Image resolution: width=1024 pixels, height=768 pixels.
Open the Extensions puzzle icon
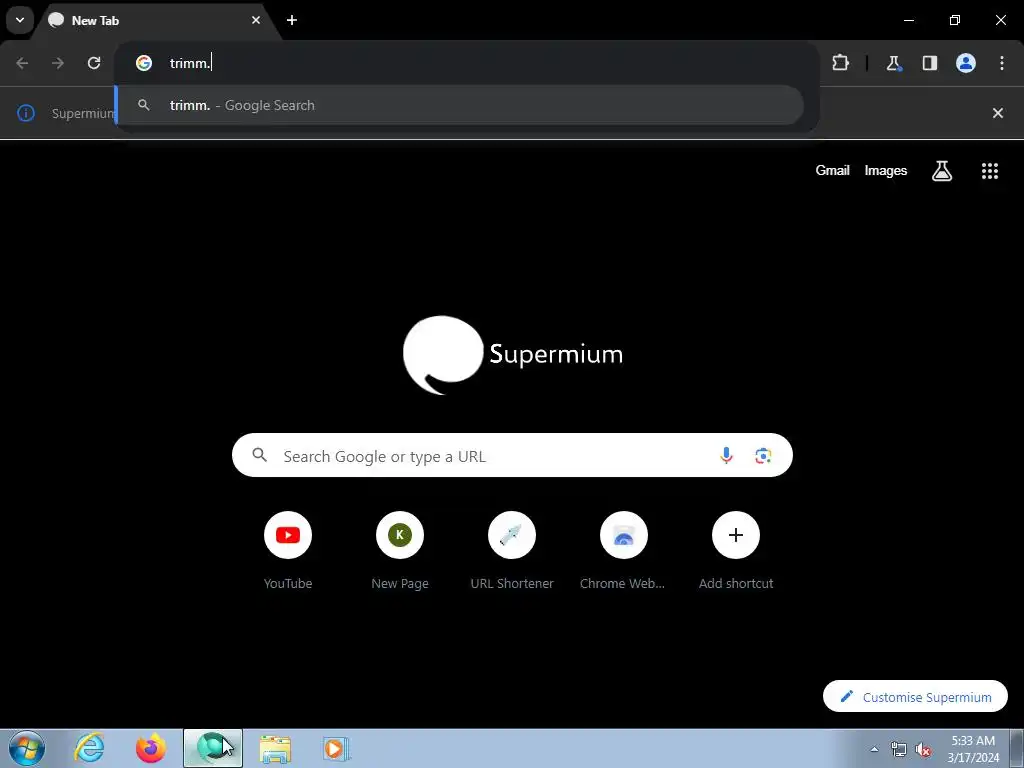coord(840,63)
